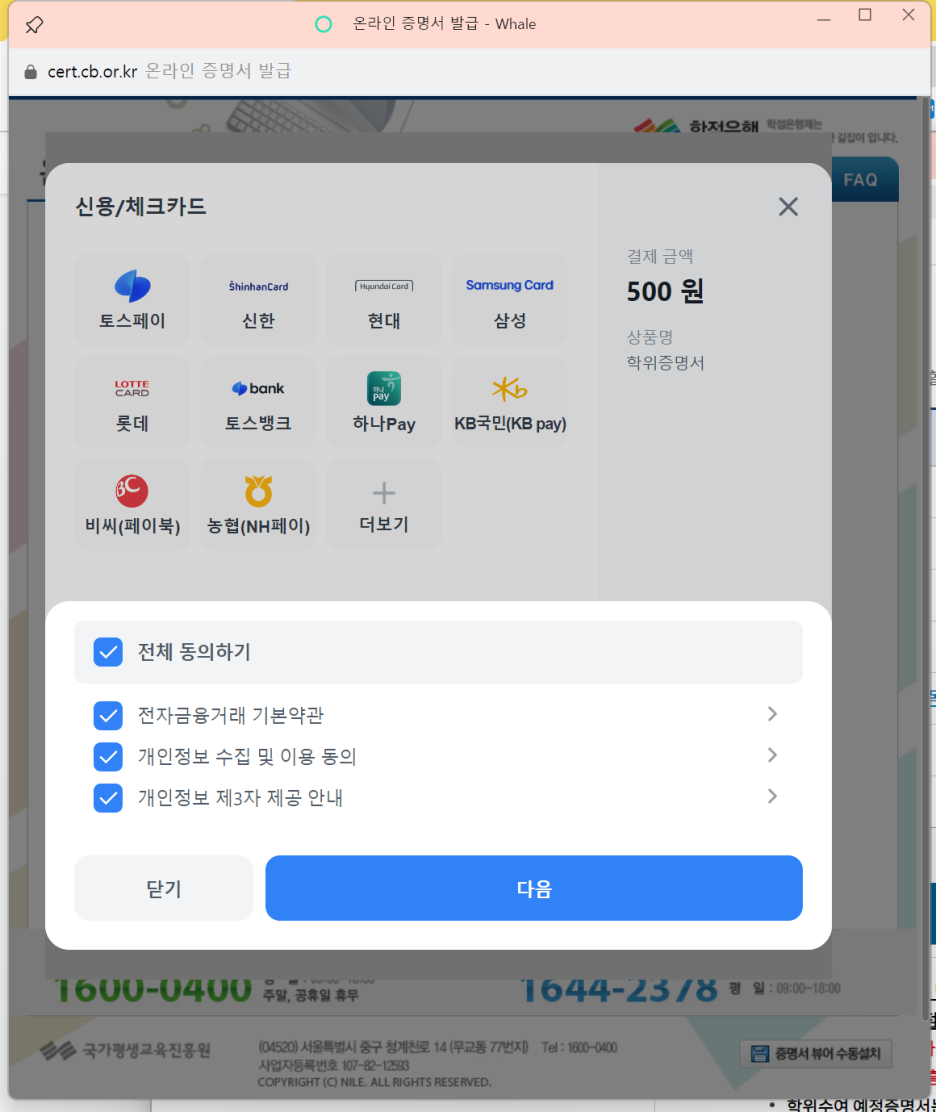Click the site lock icon in address bar
936x1112 pixels.
30,72
